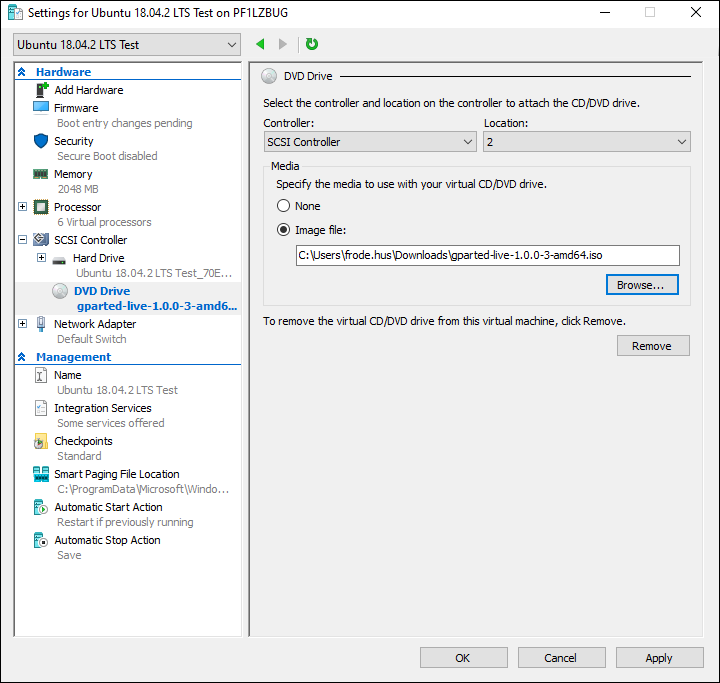Image resolution: width=720 pixels, height=683 pixels.
Task: Close the settings window
Action: (696, 12)
